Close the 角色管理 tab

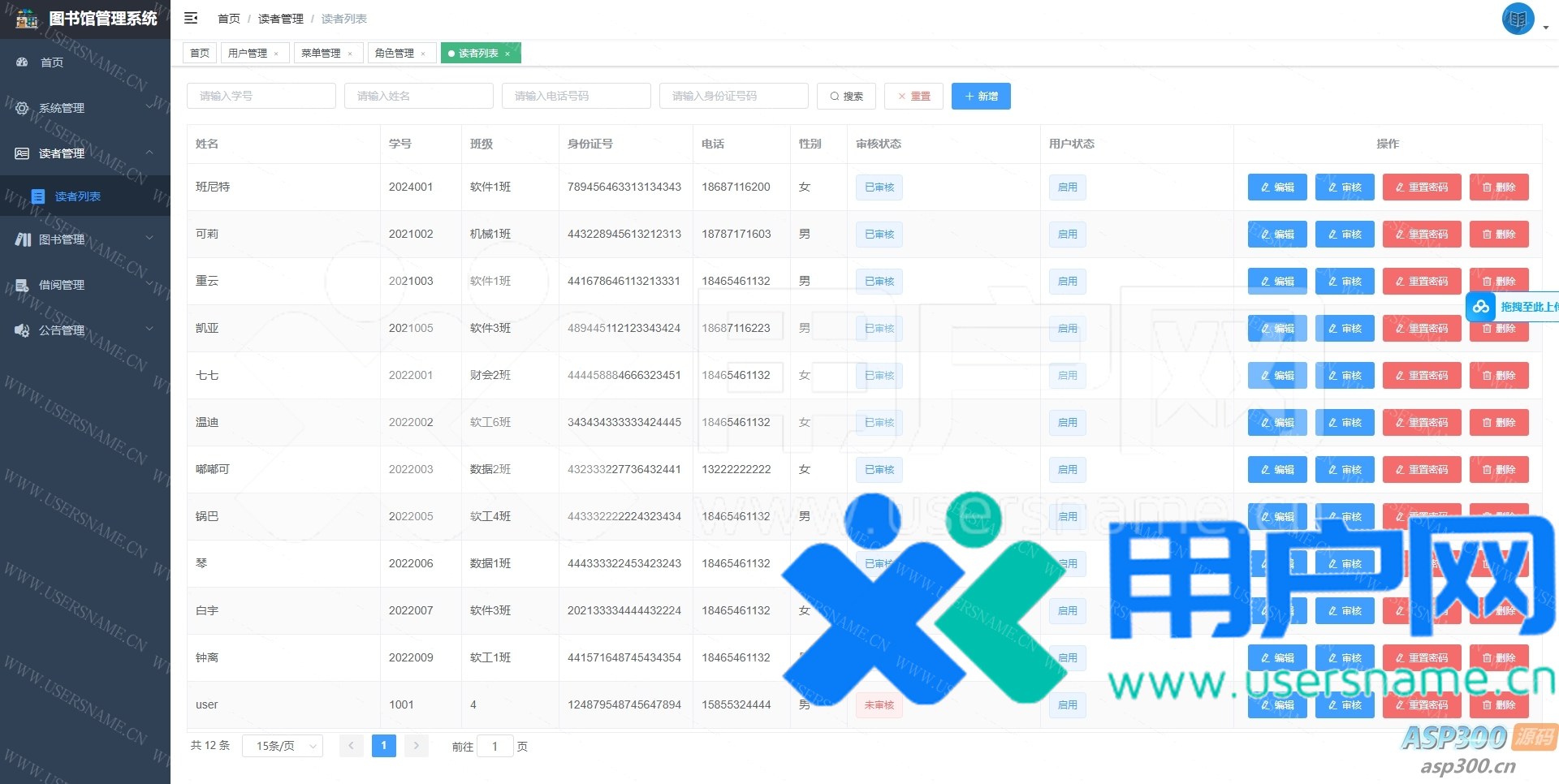[423, 54]
